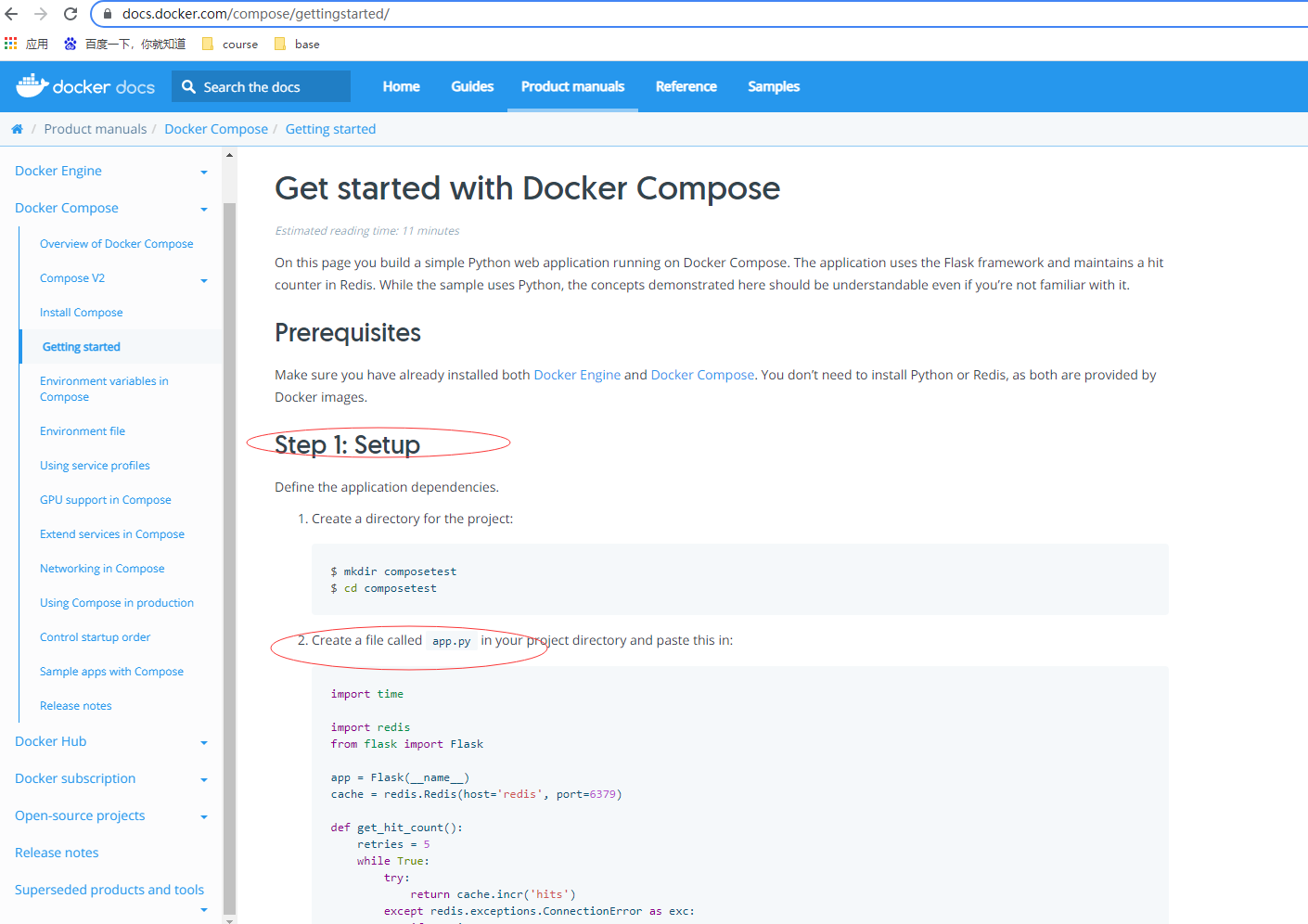Expand the Docker subscription caret
The height and width of the screenshot is (924, 1308).
[204, 779]
